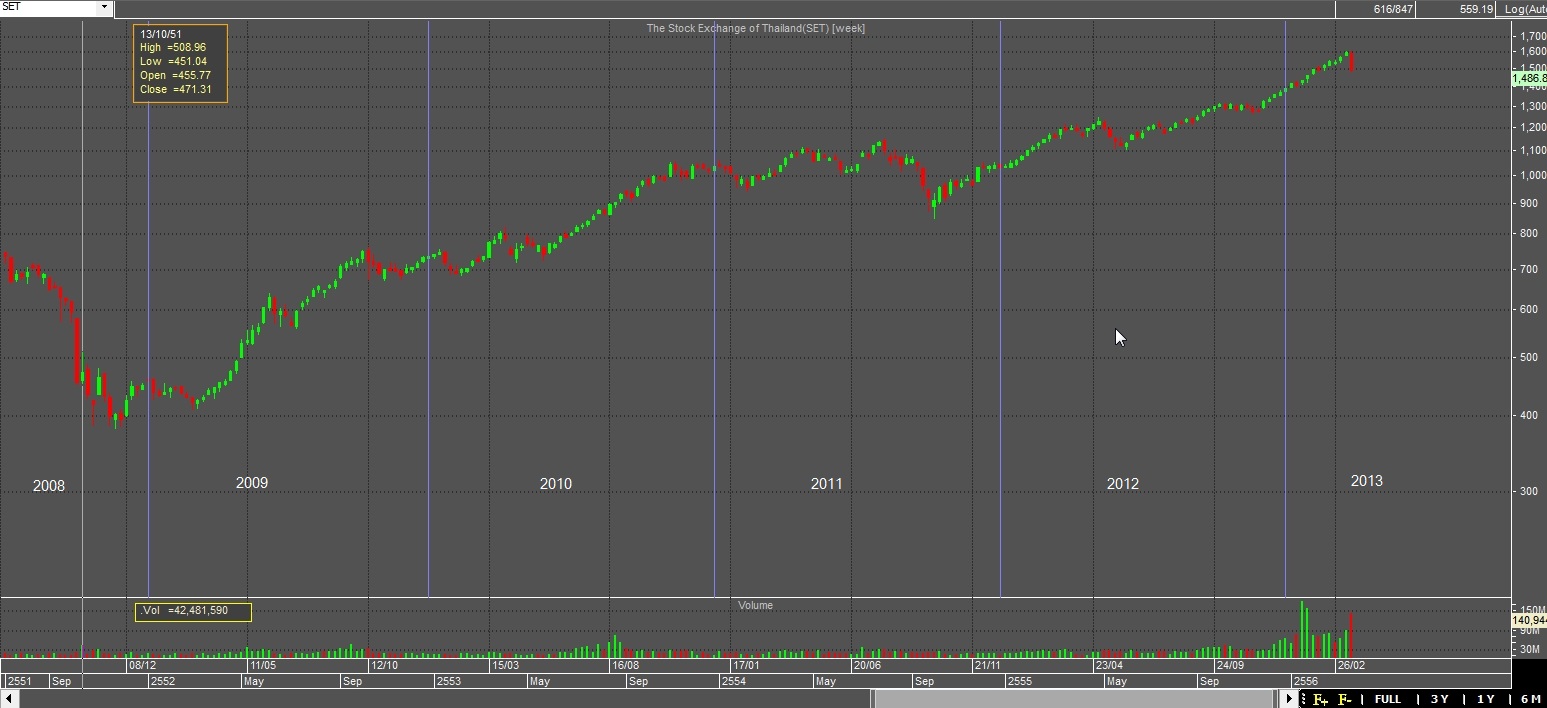Screen dimensions: 1547x708
Task: Click the 2008 year annotation
Action: 48,486
